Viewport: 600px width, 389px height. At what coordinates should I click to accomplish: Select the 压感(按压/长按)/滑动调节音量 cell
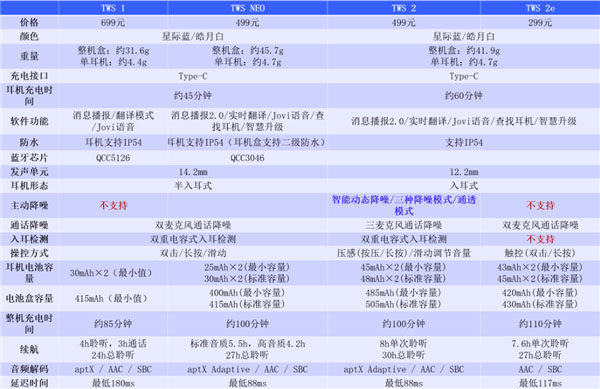(404, 253)
